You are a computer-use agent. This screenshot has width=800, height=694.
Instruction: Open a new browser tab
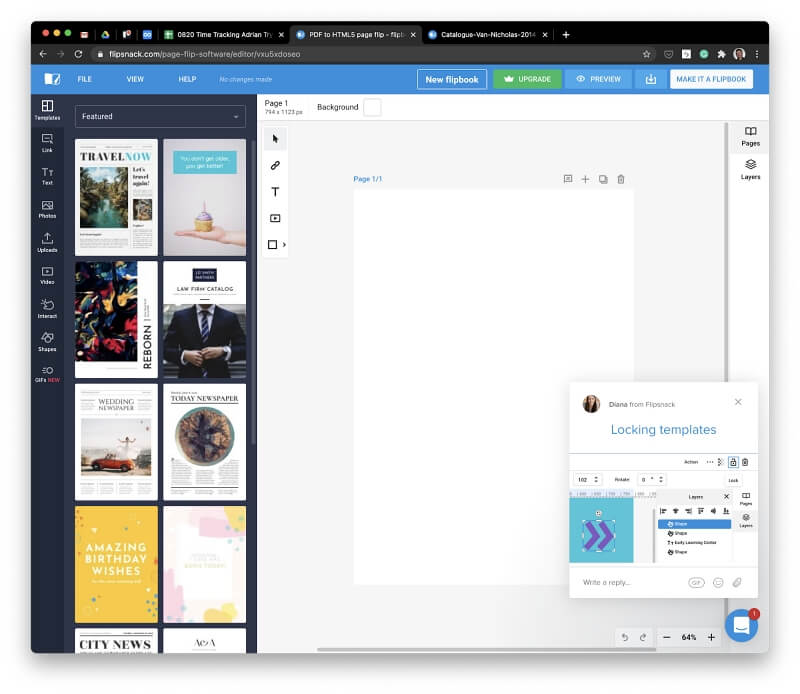pyautogui.click(x=566, y=35)
